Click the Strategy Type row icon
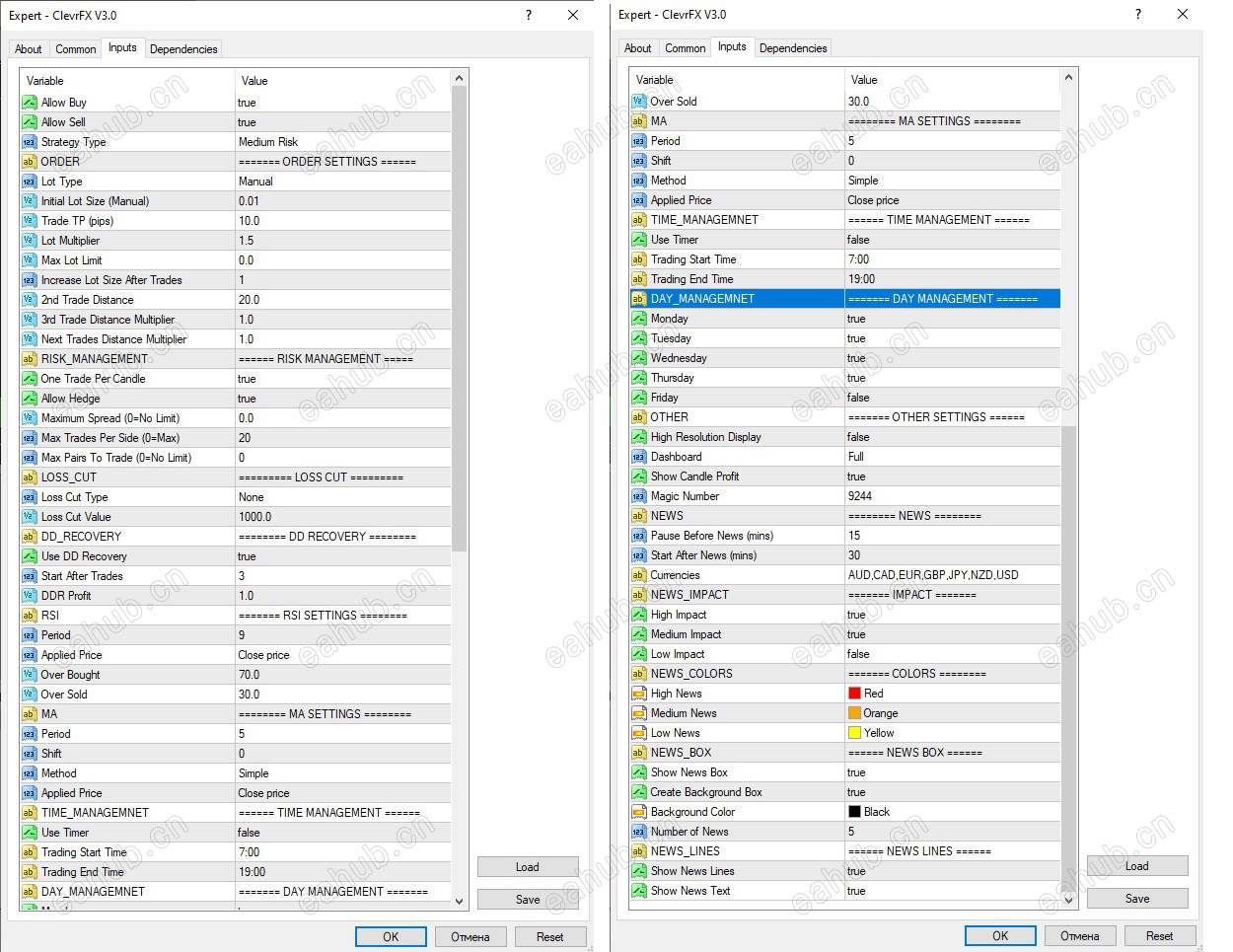The width and height of the screenshot is (1233, 952). coord(29,142)
